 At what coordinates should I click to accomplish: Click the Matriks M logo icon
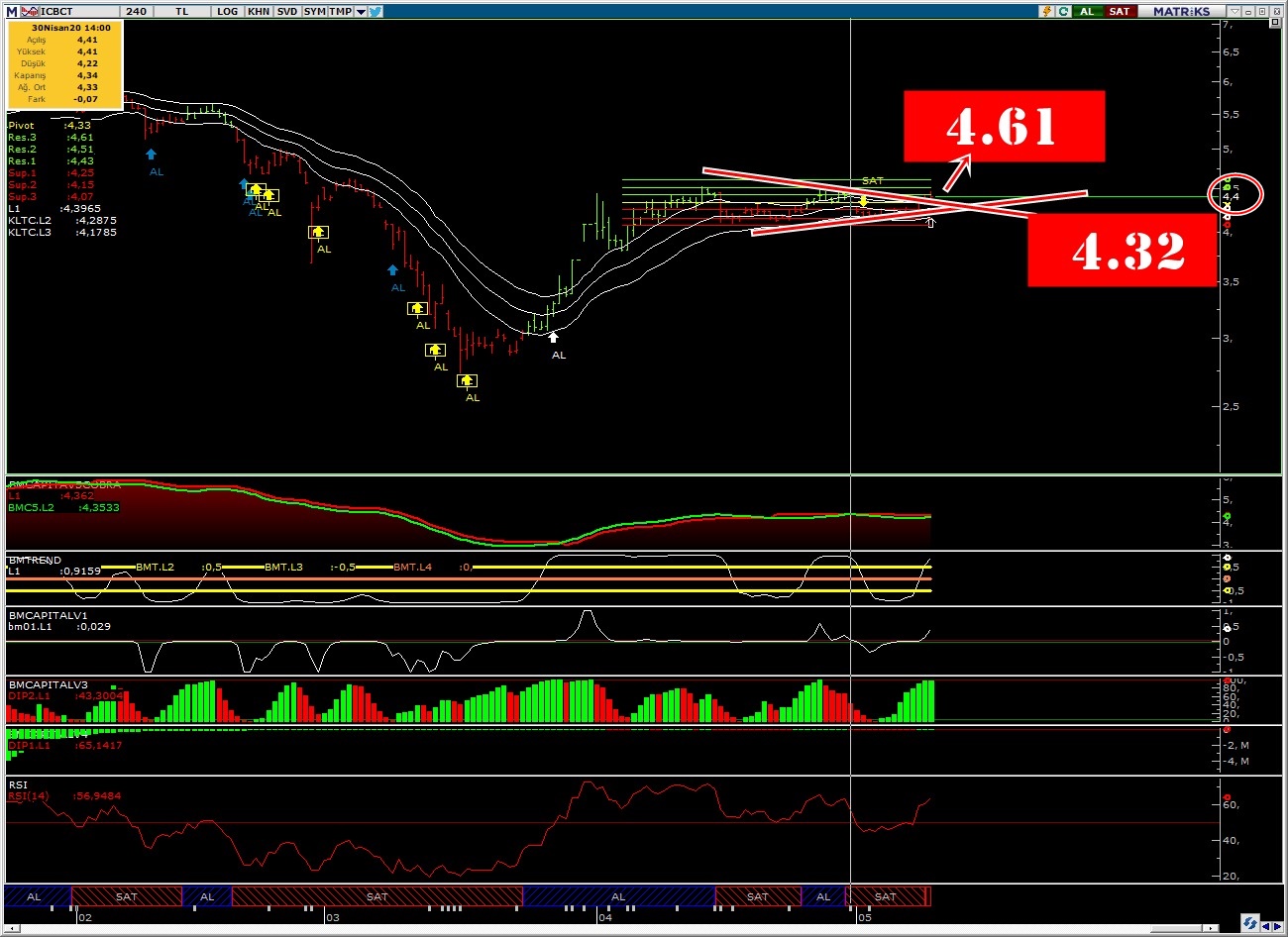[x=12, y=11]
